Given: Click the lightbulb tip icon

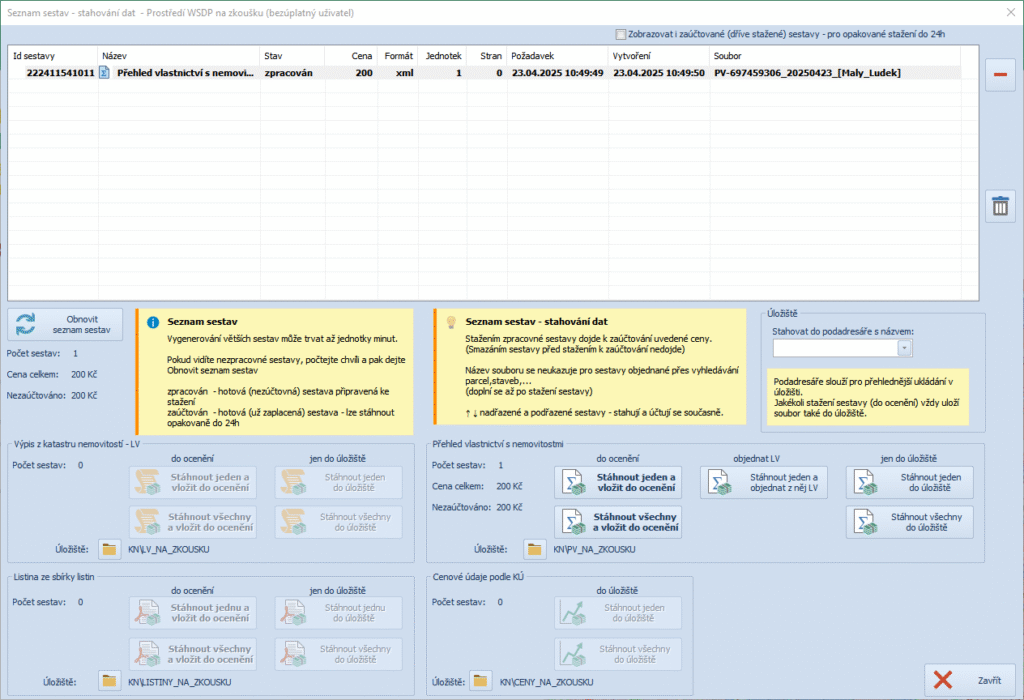Looking at the screenshot, I should pyautogui.click(x=451, y=322).
